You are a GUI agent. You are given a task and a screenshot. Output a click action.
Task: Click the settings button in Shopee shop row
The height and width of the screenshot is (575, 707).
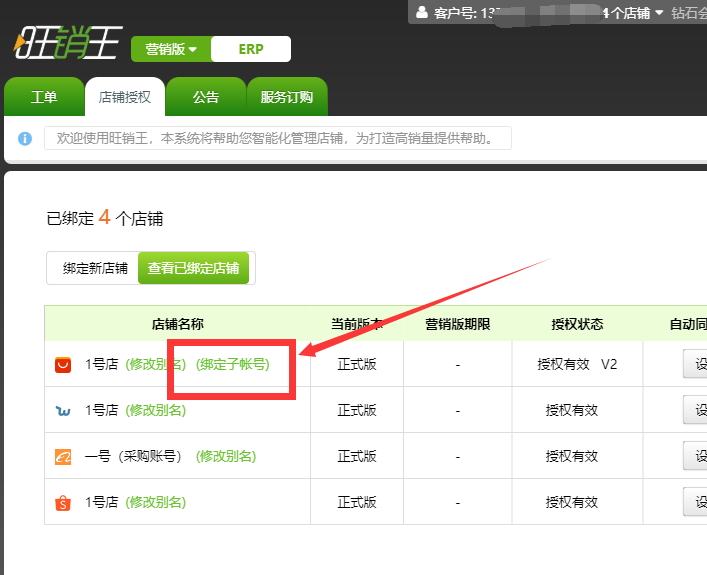click(695, 501)
